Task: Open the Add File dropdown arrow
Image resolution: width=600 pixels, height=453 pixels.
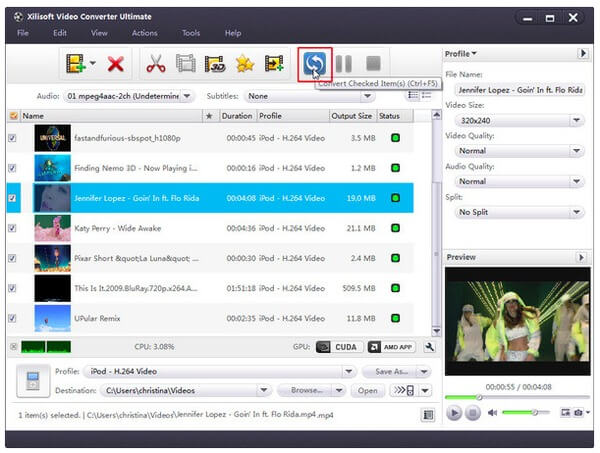Action: pos(93,63)
